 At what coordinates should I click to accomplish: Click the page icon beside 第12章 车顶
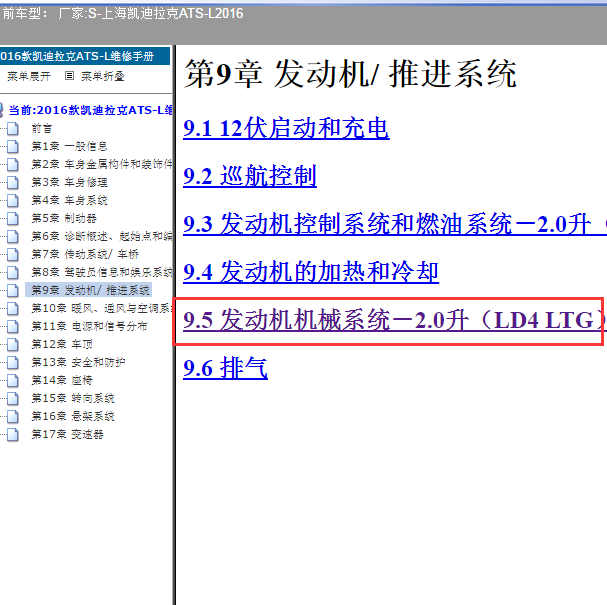click(12, 344)
